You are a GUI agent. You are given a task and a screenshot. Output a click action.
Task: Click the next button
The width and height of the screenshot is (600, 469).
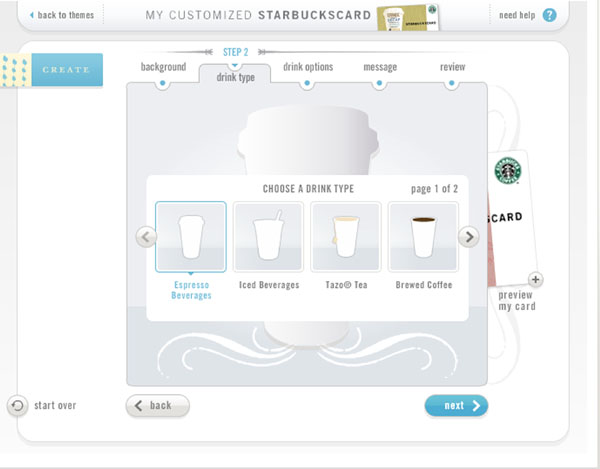pos(456,405)
